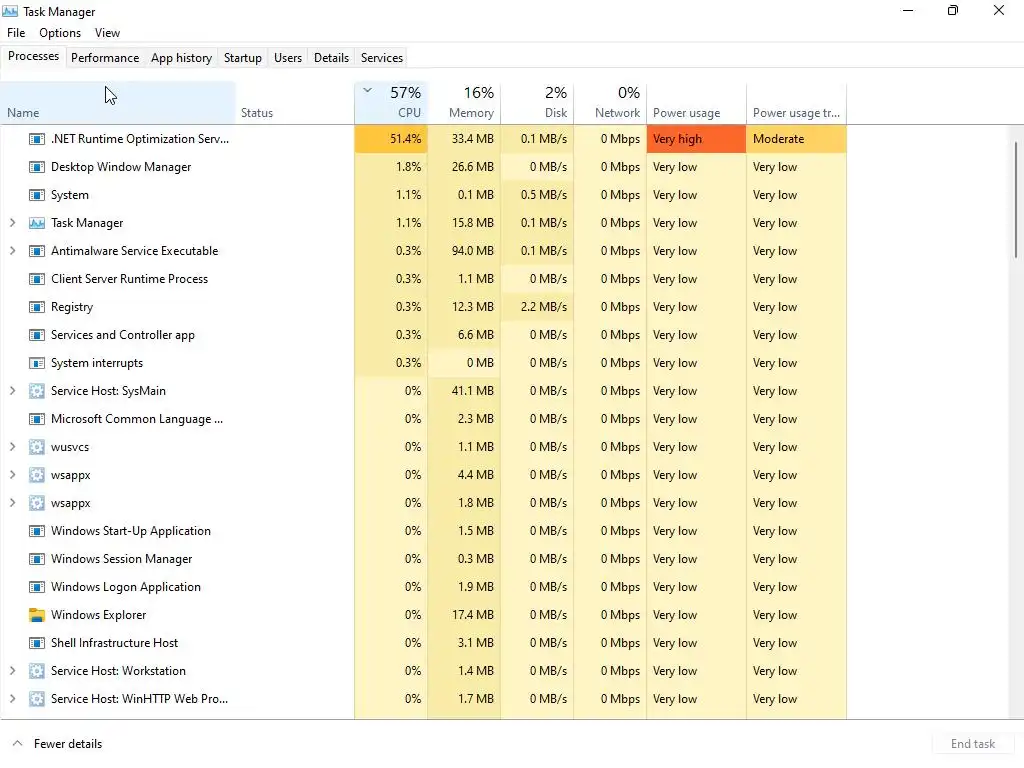Sort by the Disk column header
1024x768 pixels.
[537, 103]
